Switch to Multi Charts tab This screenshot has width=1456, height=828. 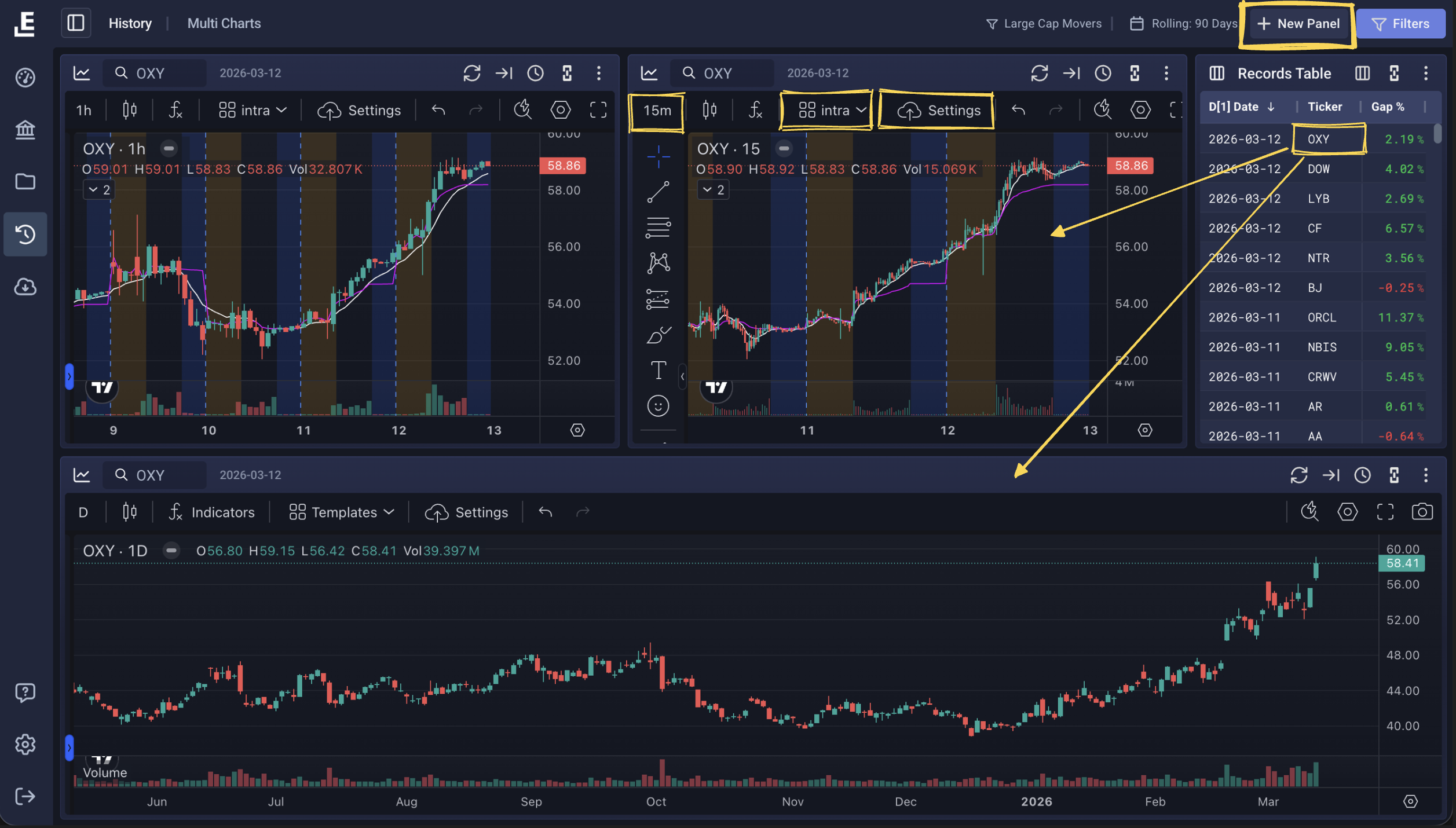(224, 23)
